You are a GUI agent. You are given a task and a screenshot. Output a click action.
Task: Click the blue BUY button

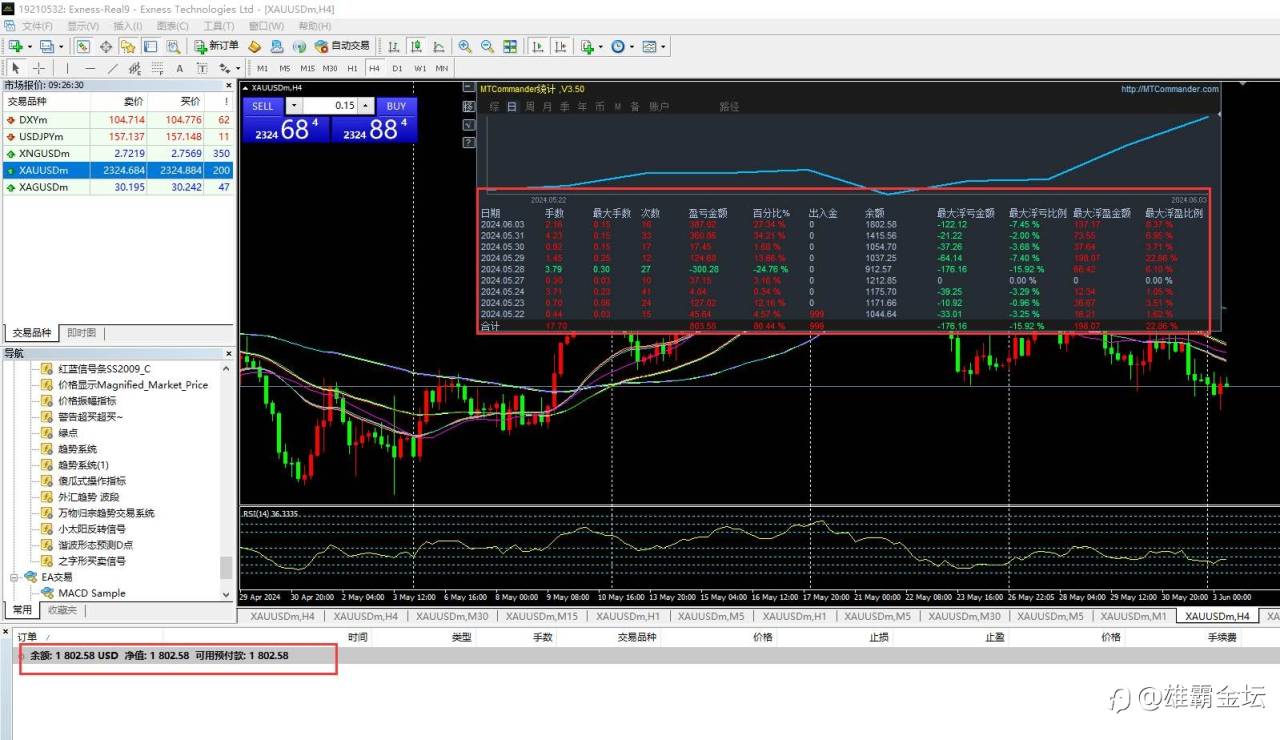pos(396,106)
